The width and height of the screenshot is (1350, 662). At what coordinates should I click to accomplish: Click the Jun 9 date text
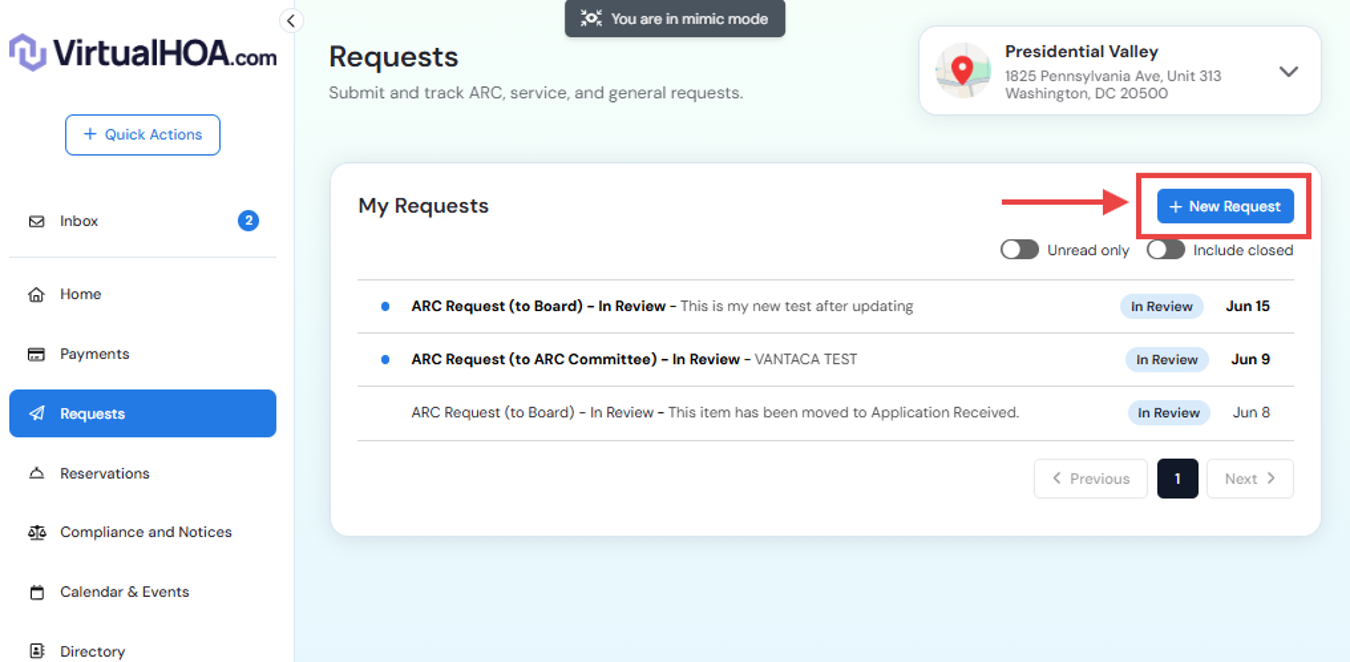tap(1251, 360)
